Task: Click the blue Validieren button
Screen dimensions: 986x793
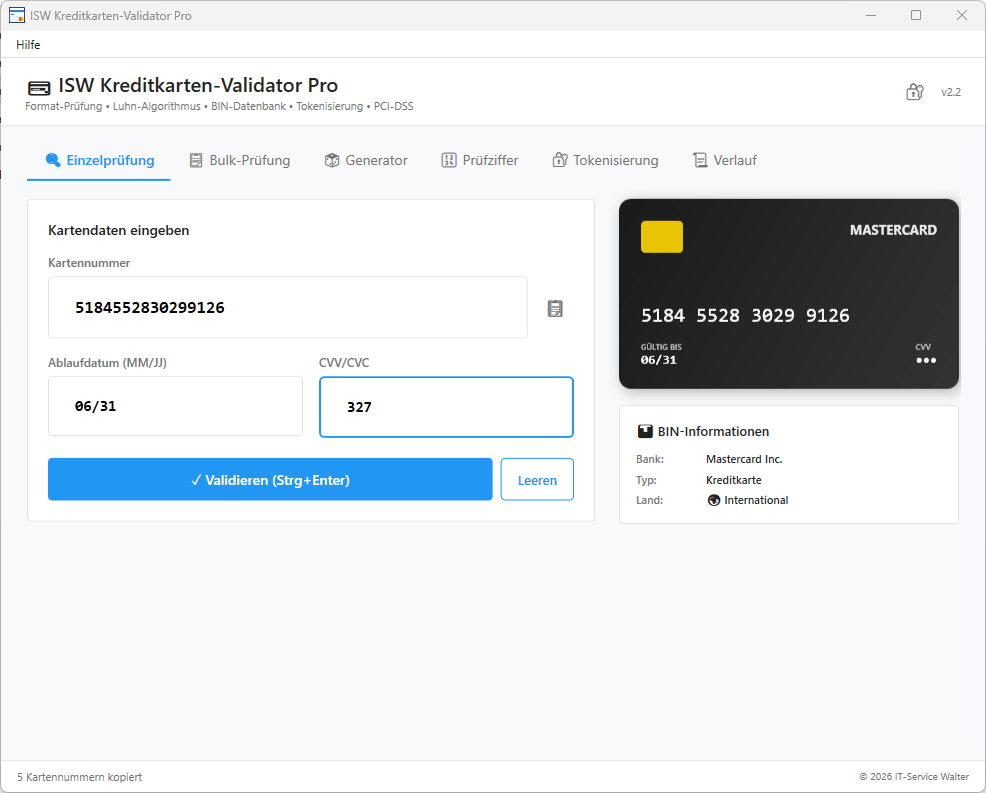Action: tap(270, 479)
